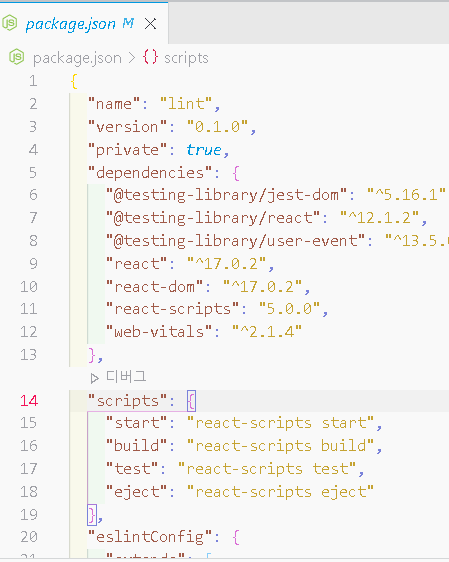This screenshot has width=449, height=562.
Task: Click the "test" key on line 17
Action: coord(132,469)
